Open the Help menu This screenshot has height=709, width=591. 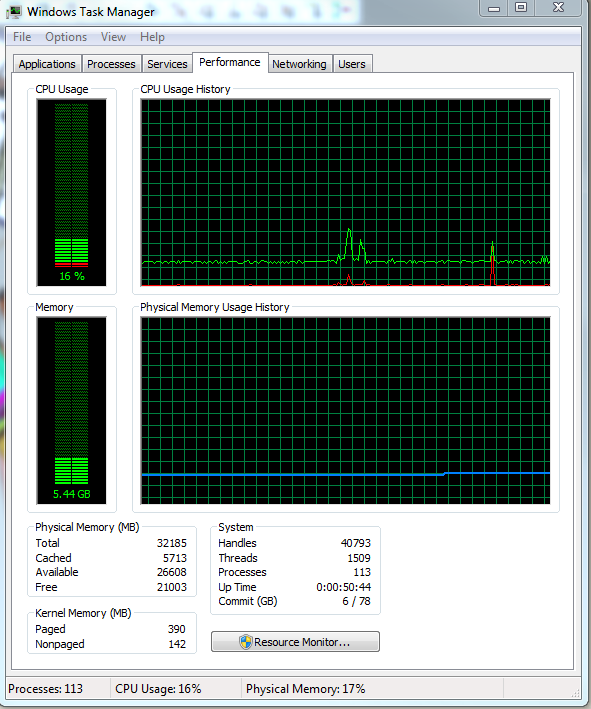(x=152, y=37)
